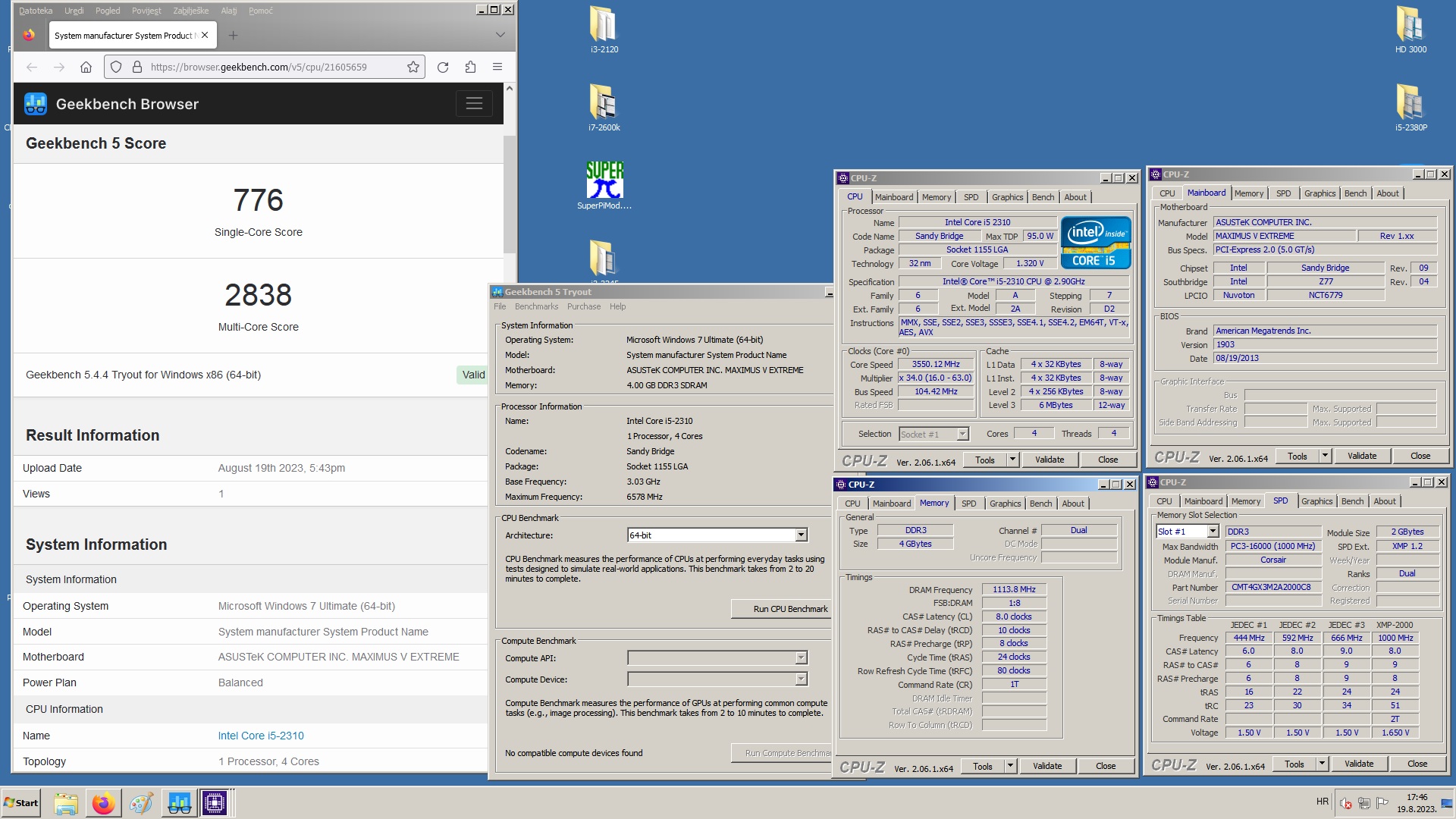The image size is (1456, 819).
Task: Open the Socket #1 selection dropdown
Action: pos(962,435)
